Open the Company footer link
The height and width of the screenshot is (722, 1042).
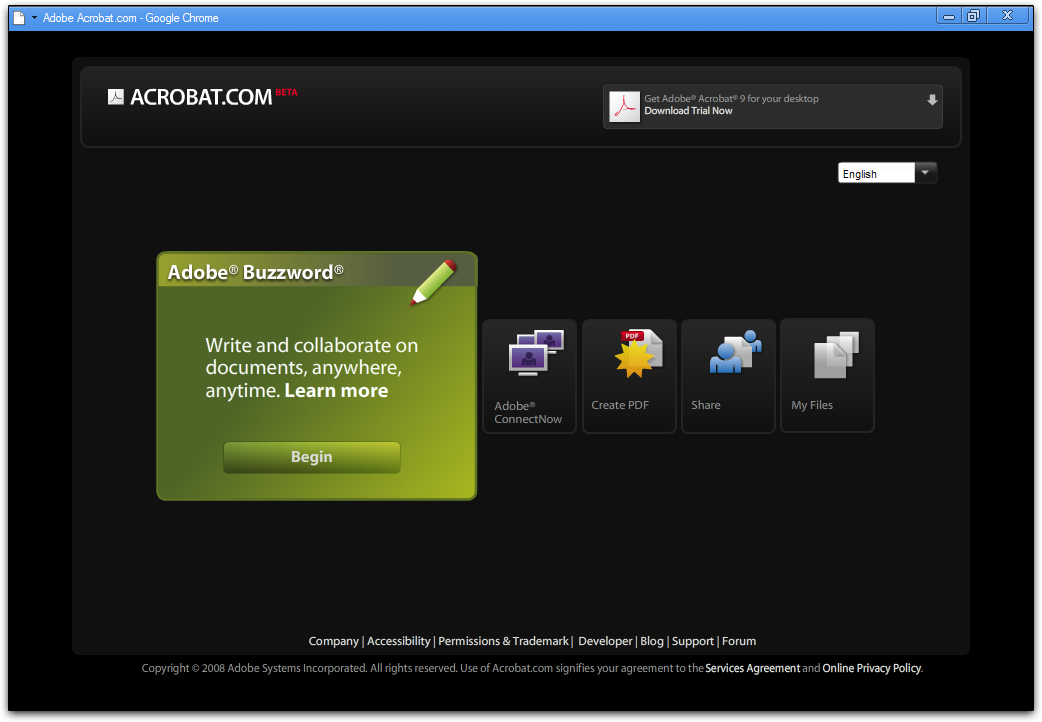point(334,641)
